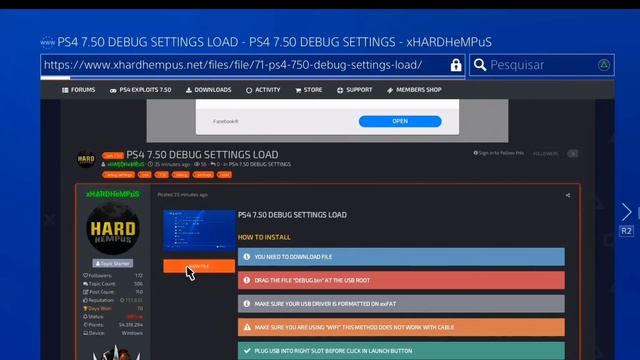
Task: Click the Topic Count row in sidebar
Action: click(x=113, y=284)
